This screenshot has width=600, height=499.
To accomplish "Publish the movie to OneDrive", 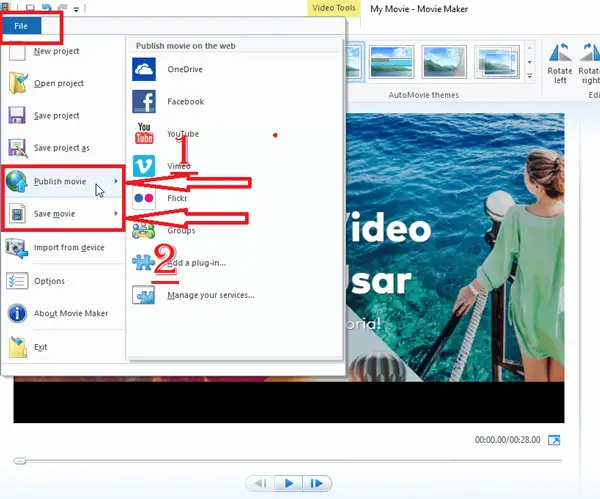I will click(235, 69).
